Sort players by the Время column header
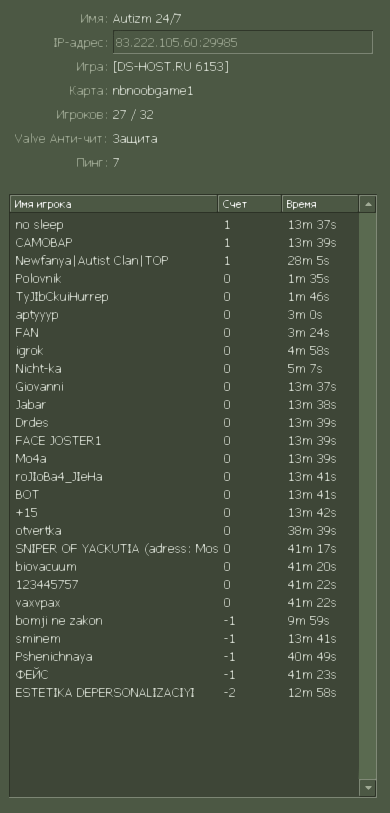The width and height of the screenshot is (390, 813). [321, 204]
